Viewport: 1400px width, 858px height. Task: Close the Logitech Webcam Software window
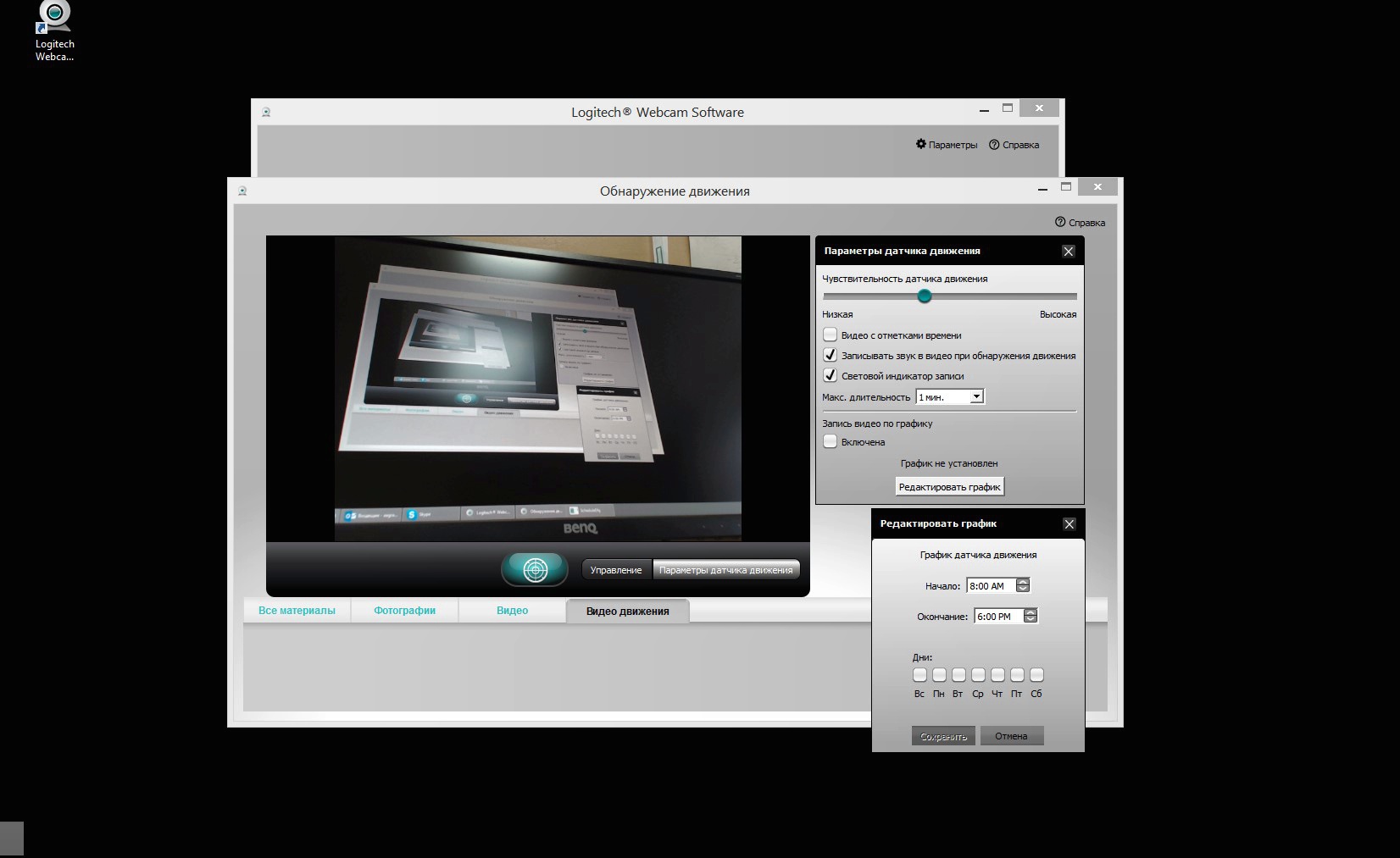coord(1039,108)
